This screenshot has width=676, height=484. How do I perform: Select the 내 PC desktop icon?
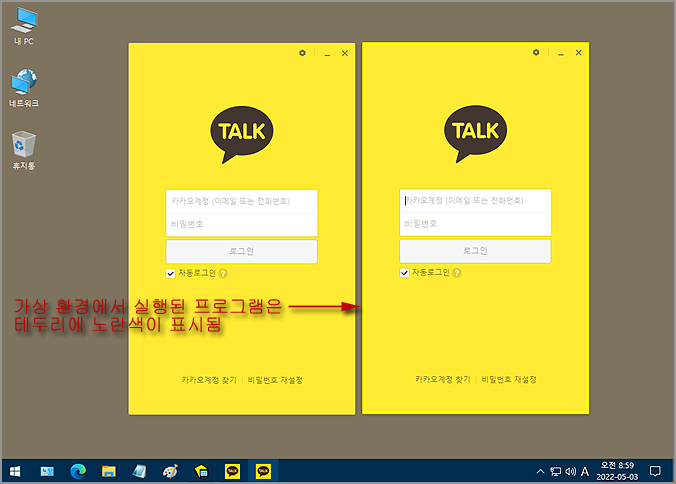24,26
